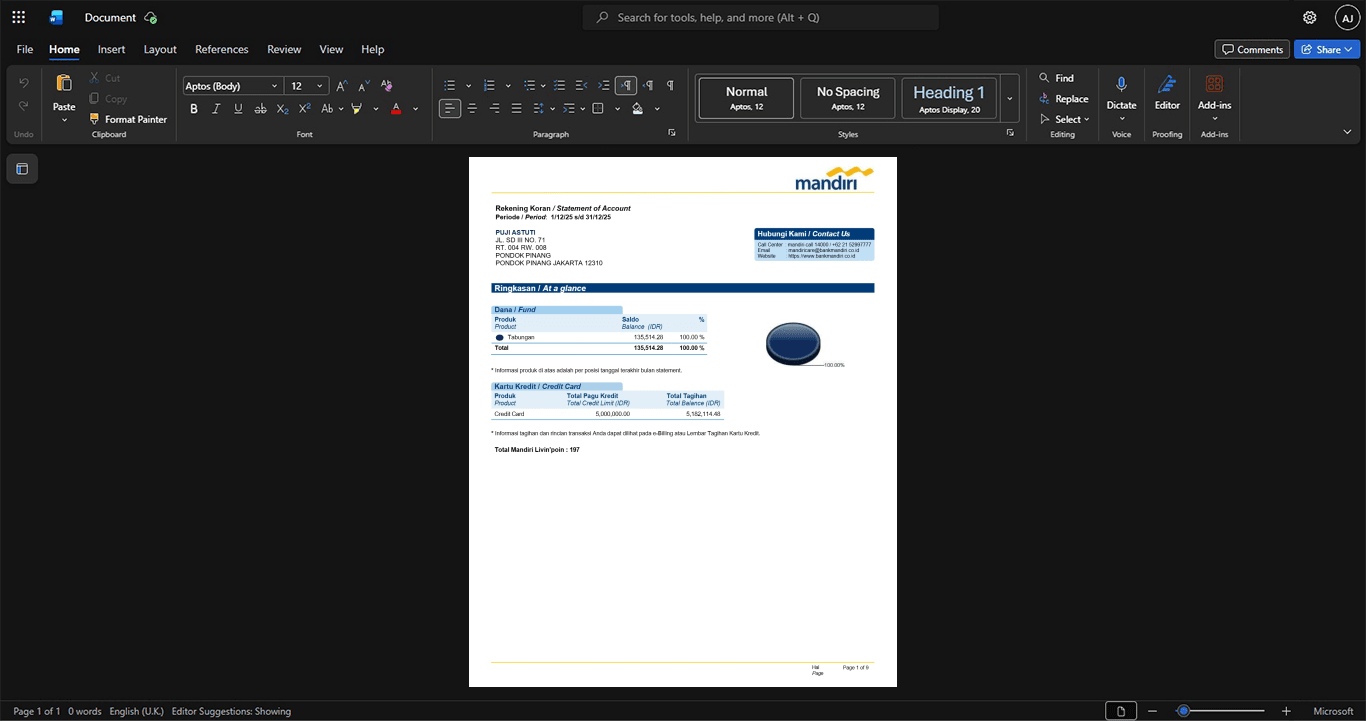Open the app launcher grid
The height and width of the screenshot is (721, 1366).
18,17
